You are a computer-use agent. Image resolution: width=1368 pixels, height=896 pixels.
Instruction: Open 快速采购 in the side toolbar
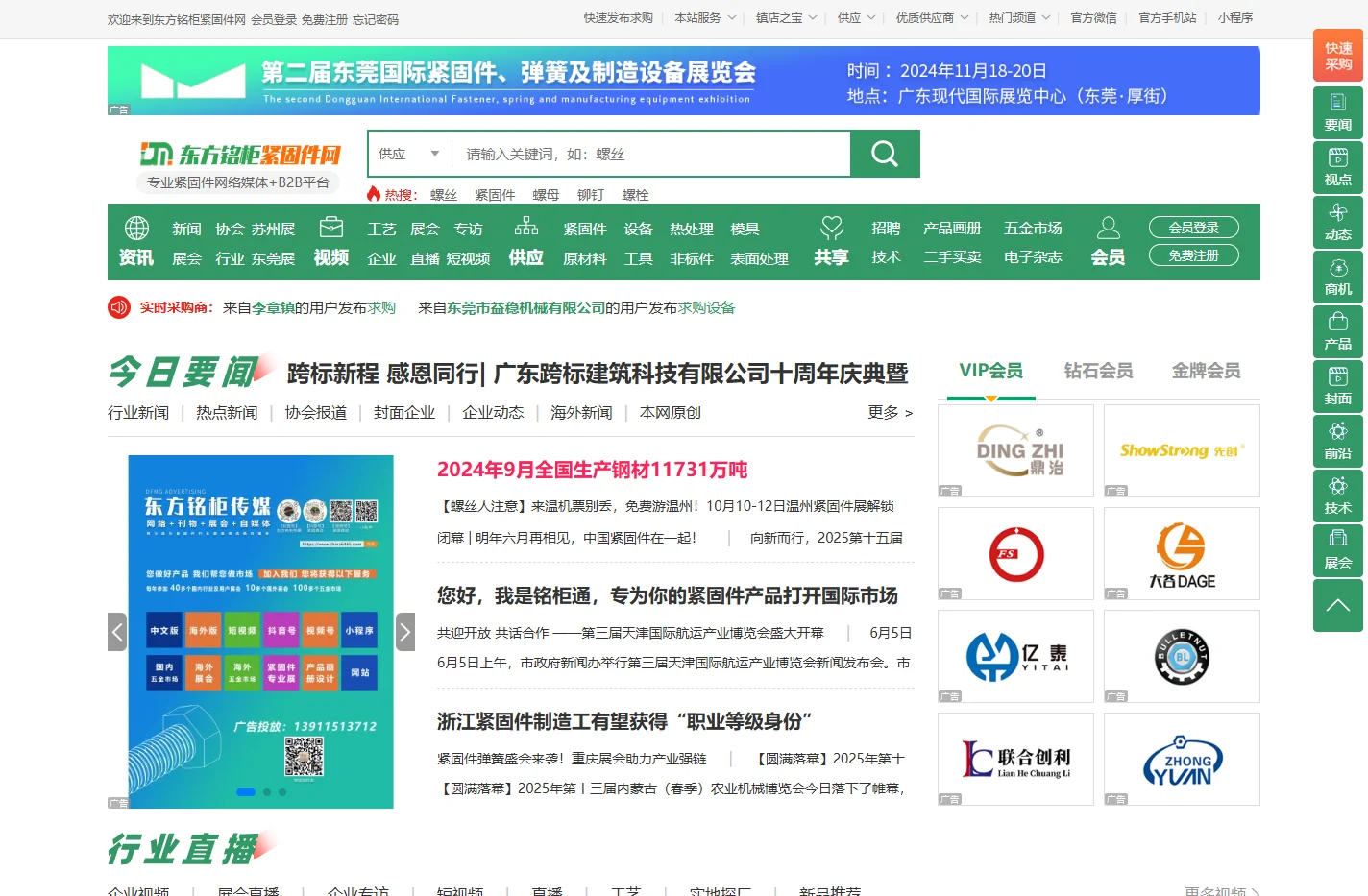pos(1338,56)
